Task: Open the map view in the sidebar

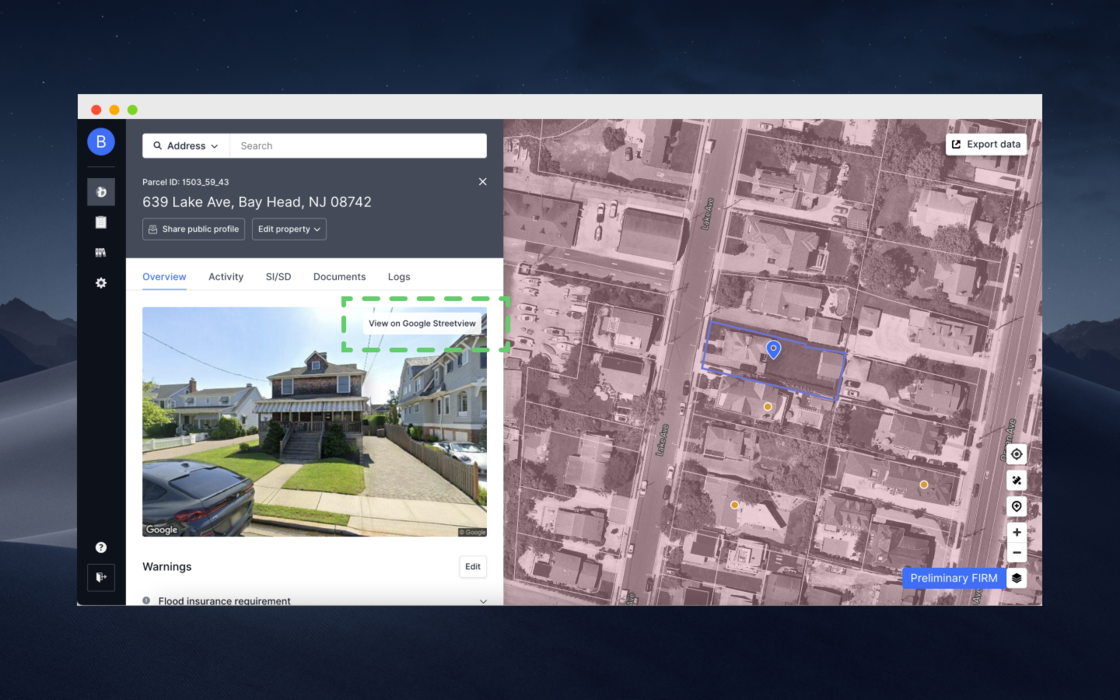Action: 101,192
